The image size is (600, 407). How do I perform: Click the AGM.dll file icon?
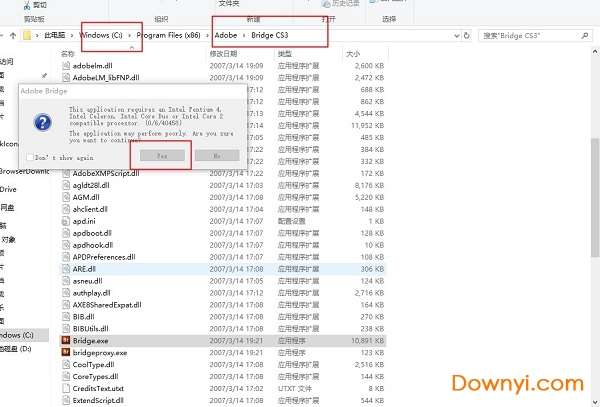(66, 197)
